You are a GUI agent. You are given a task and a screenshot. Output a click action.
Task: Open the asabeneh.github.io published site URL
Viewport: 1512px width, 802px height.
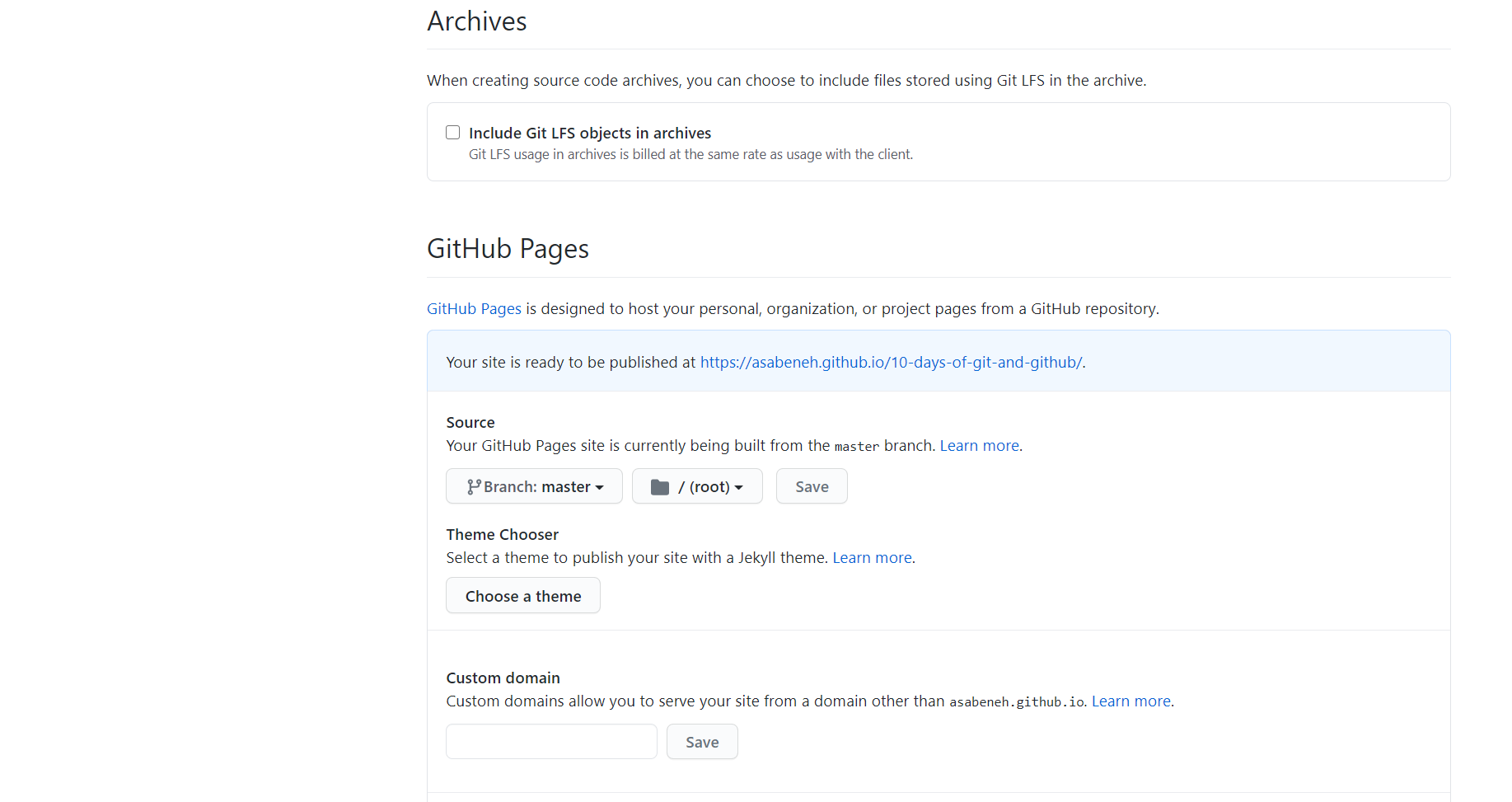pyautogui.click(x=891, y=362)
